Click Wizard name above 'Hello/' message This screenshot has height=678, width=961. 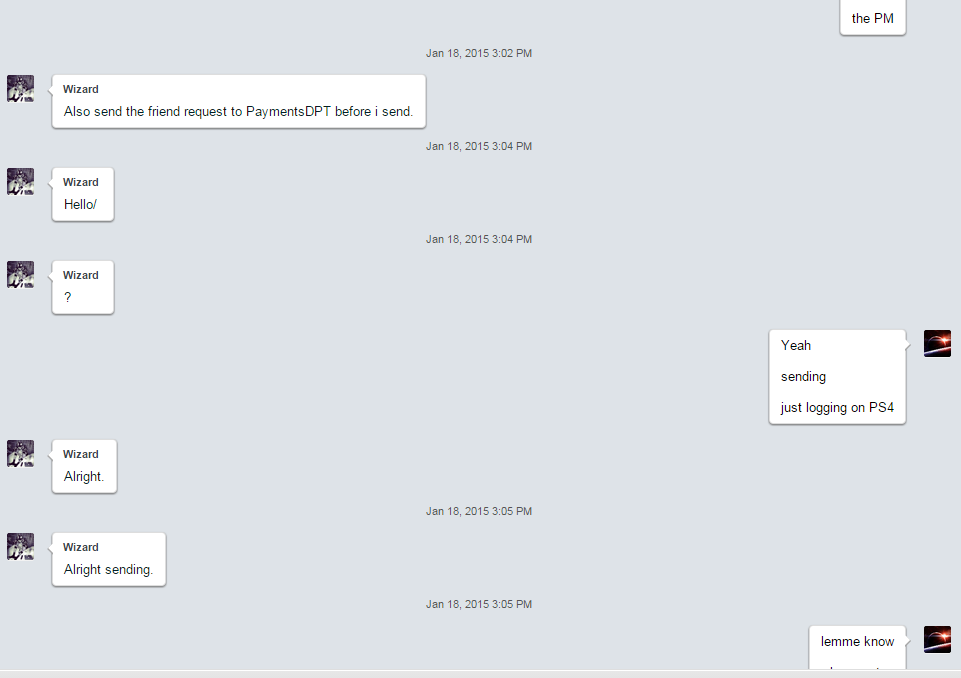(80, 182)
